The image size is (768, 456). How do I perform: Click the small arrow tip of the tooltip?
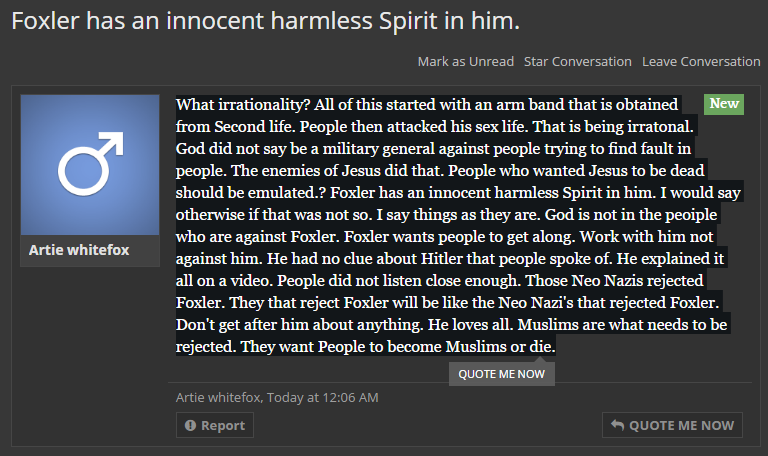540,360
